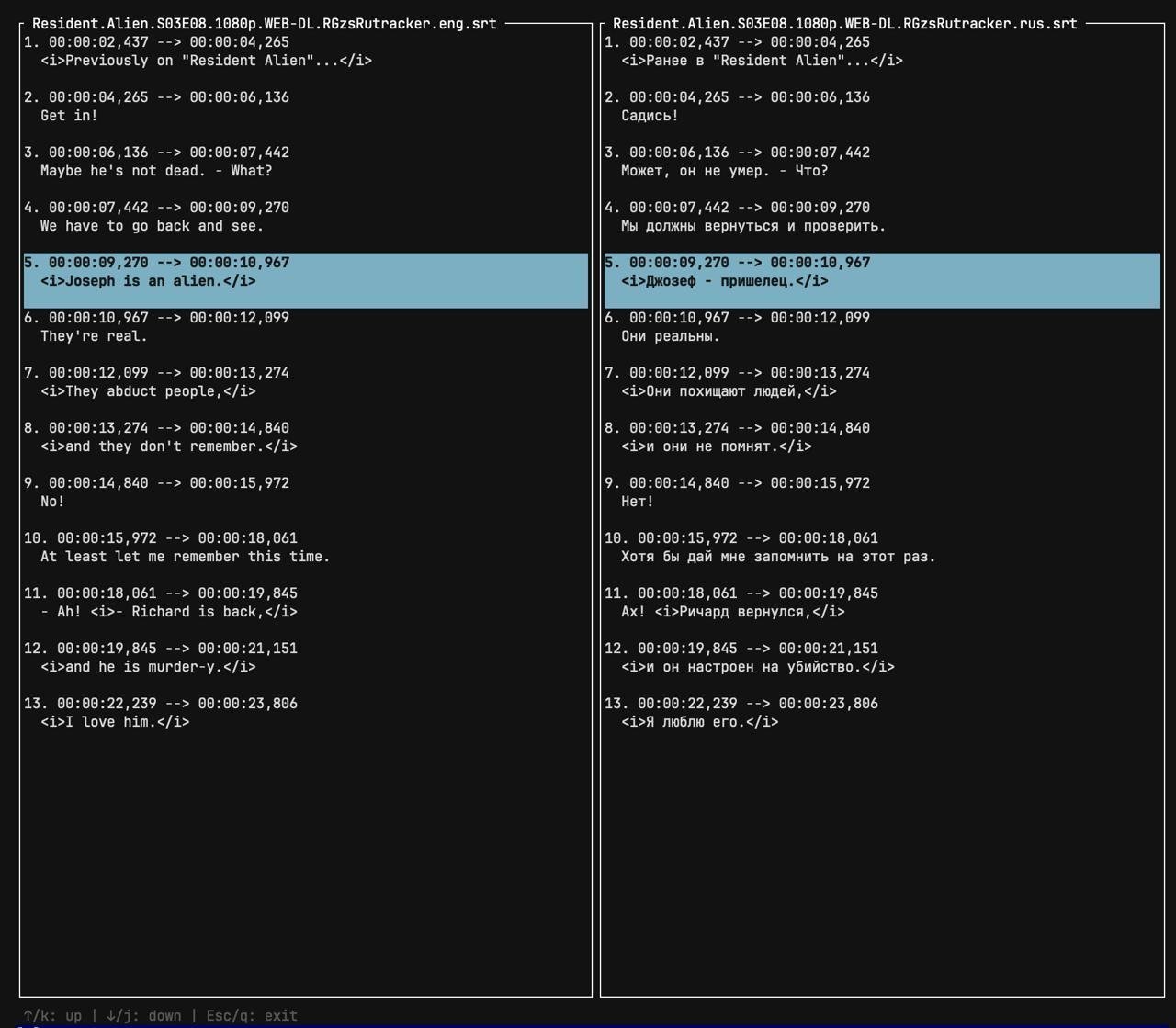Click Russian line "Мы должны вернуться и проверить"
This screenshot has height=1028, width=1176.
tap(753, 226)
